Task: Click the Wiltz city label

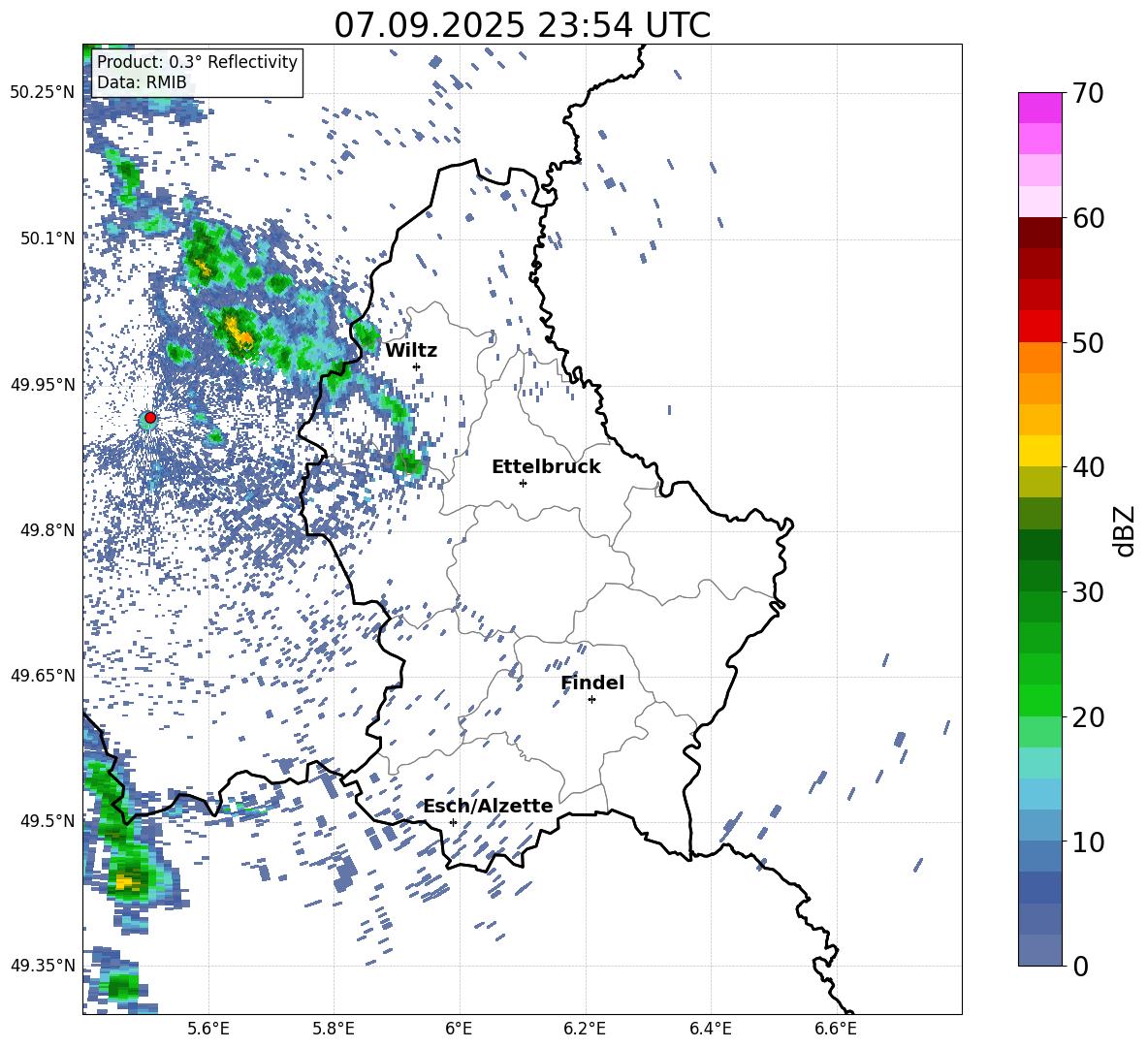Action: tap(411, 351)
